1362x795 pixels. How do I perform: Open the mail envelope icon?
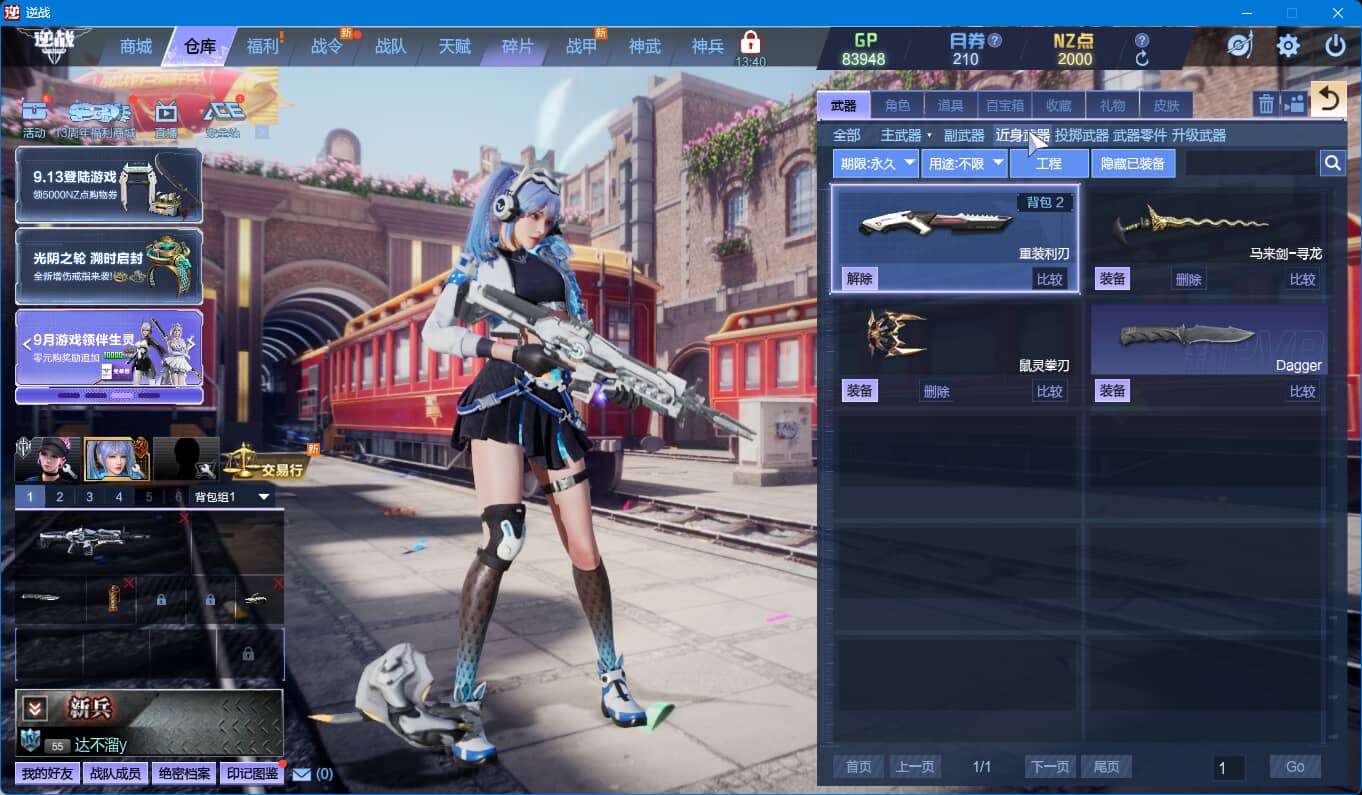click(x=302, y=773)
